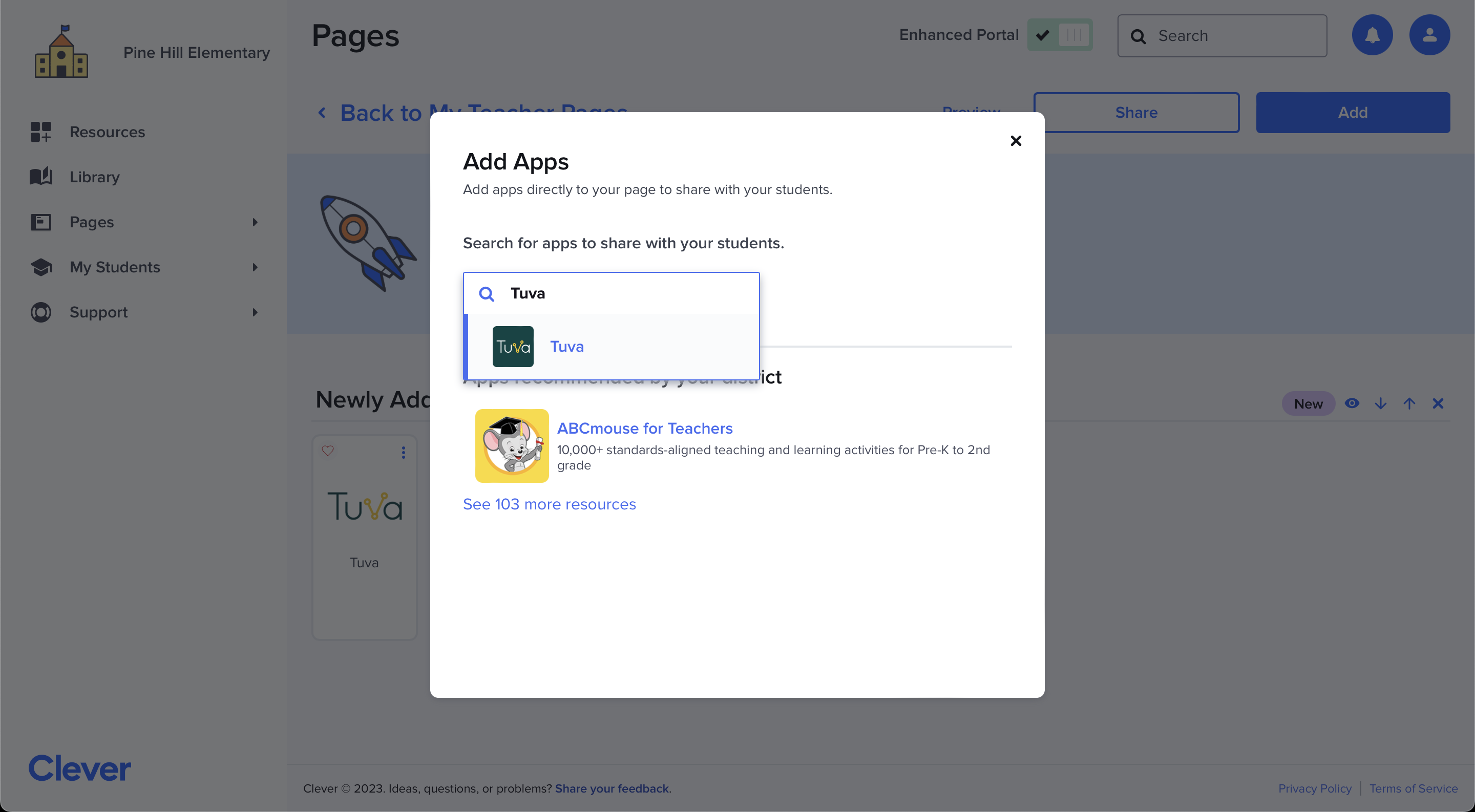Click the top Search box
Viewport: 1475px width, 812px height.
(1222, 35)
